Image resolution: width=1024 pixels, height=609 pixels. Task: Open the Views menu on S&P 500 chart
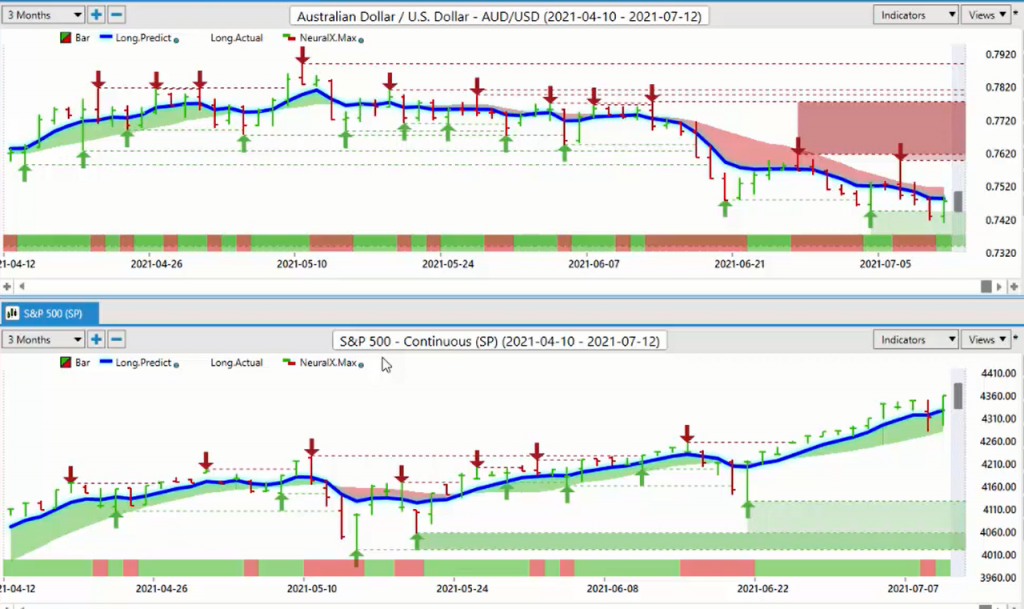click(986, 339)
